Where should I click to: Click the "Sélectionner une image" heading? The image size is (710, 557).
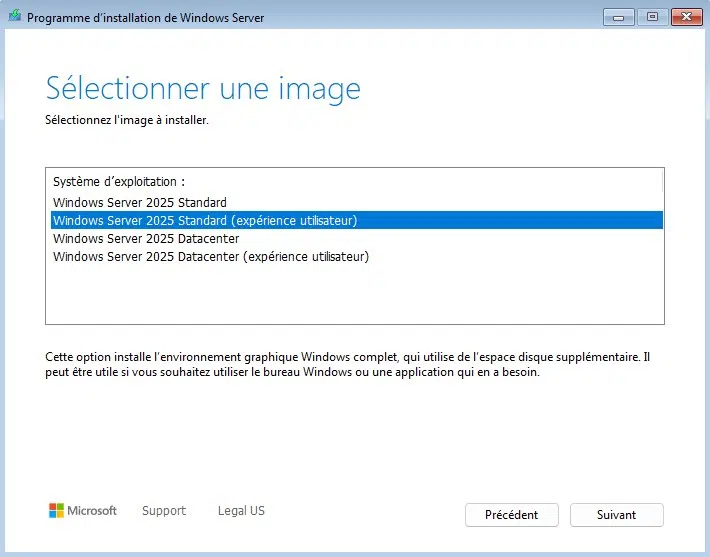(203, 88)
